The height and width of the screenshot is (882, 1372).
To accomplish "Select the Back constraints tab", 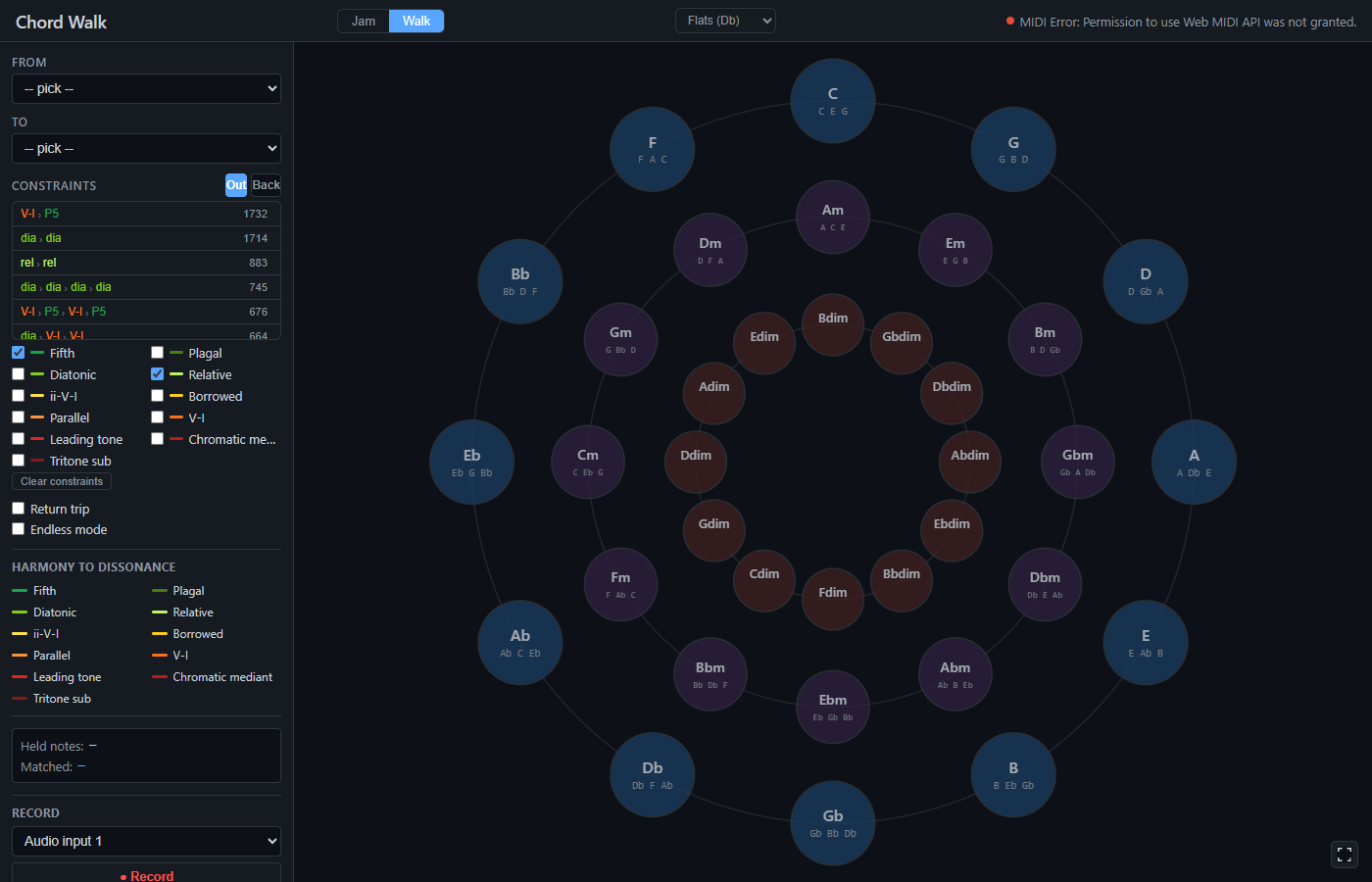I will pyautogui.click(x=266, y=185).
